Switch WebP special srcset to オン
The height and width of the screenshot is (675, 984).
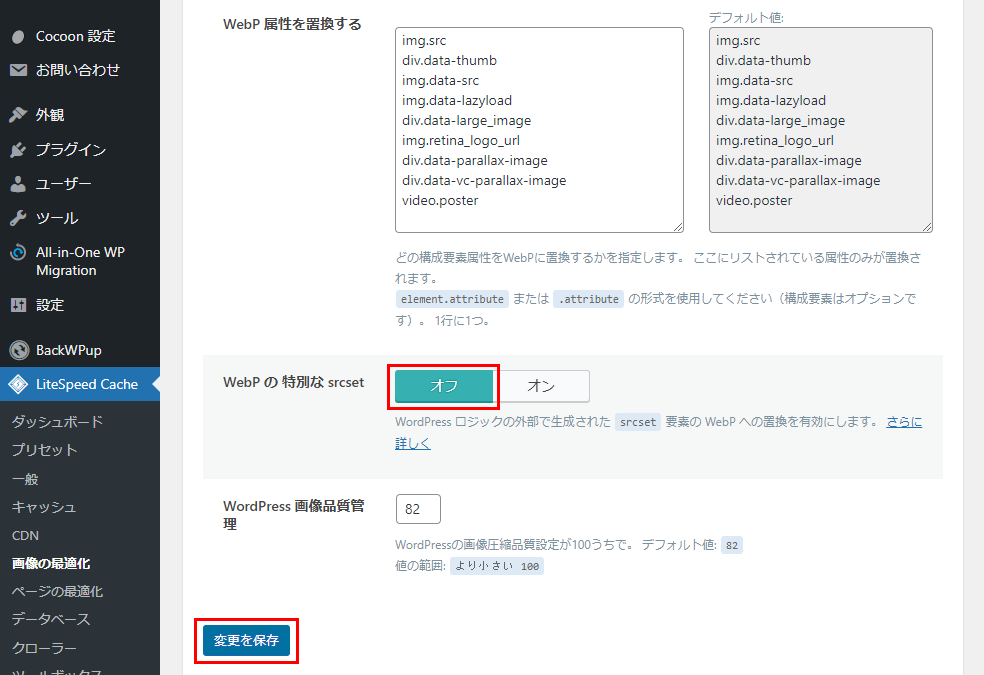(541, 386)
